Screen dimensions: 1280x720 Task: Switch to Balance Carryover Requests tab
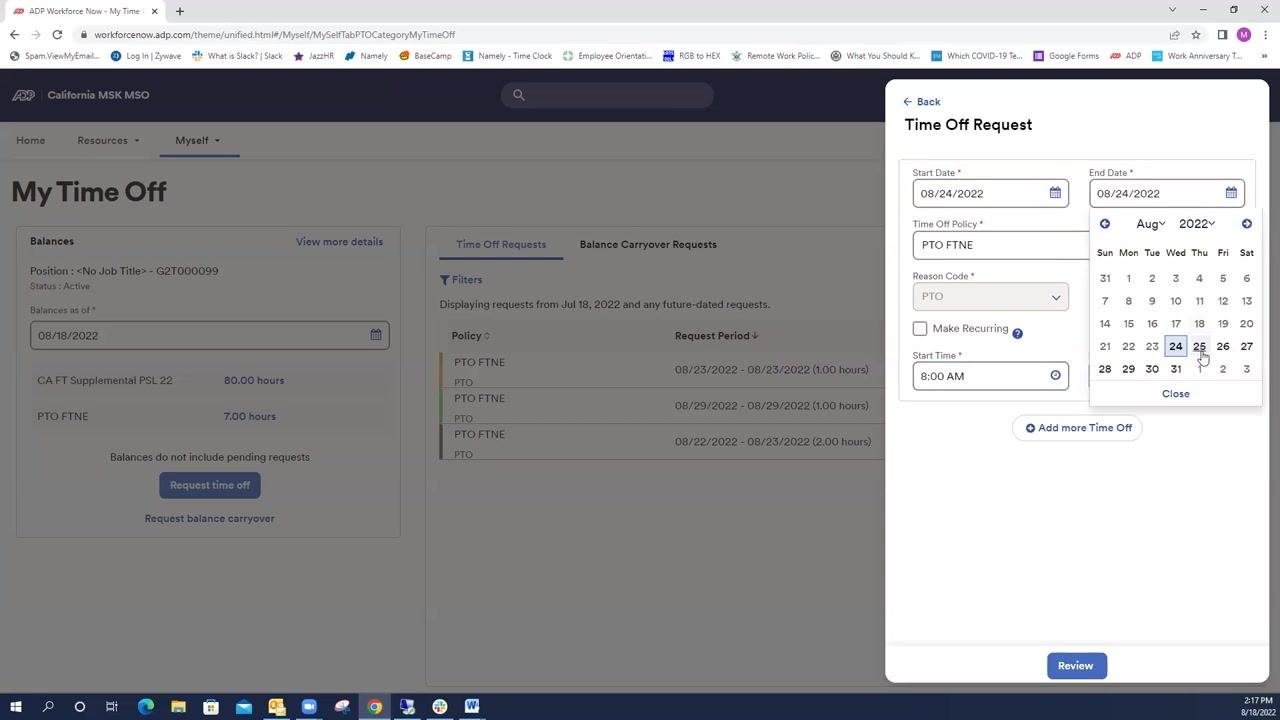point(648,244)
